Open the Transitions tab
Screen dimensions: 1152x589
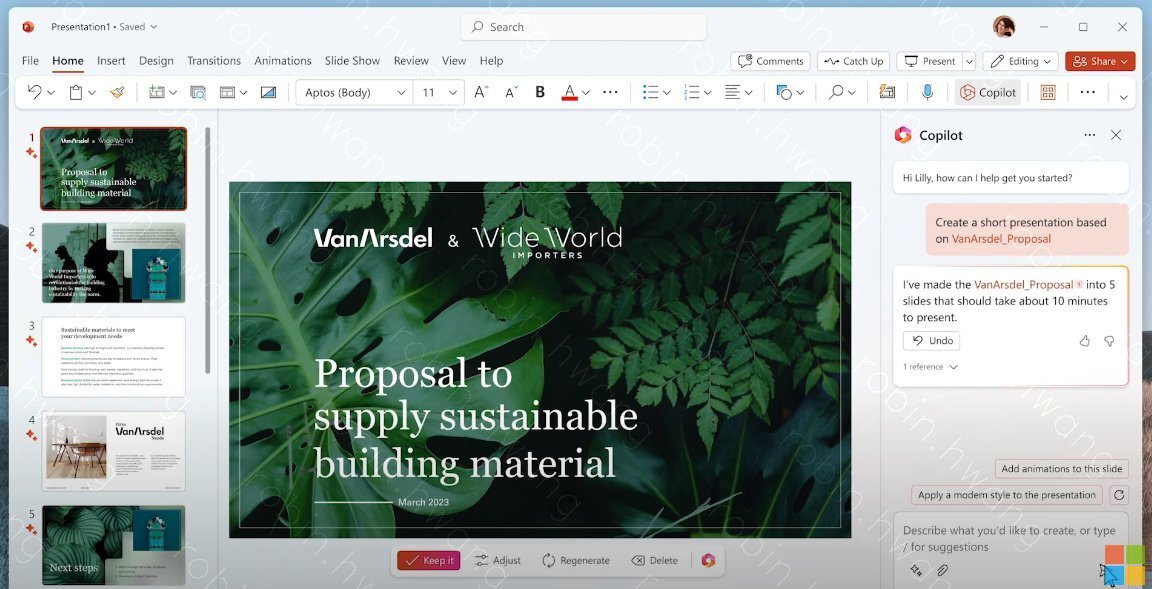tap(214, 60)
